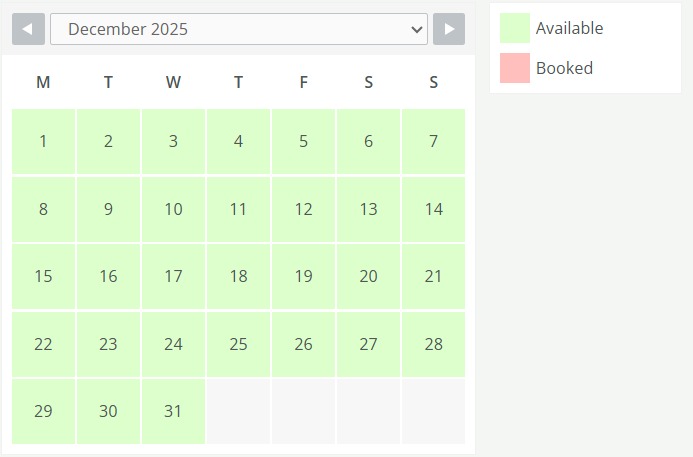This screenshot has height=457, width=693.
Task: Select Thursday December 18
Action: point(238,276)
